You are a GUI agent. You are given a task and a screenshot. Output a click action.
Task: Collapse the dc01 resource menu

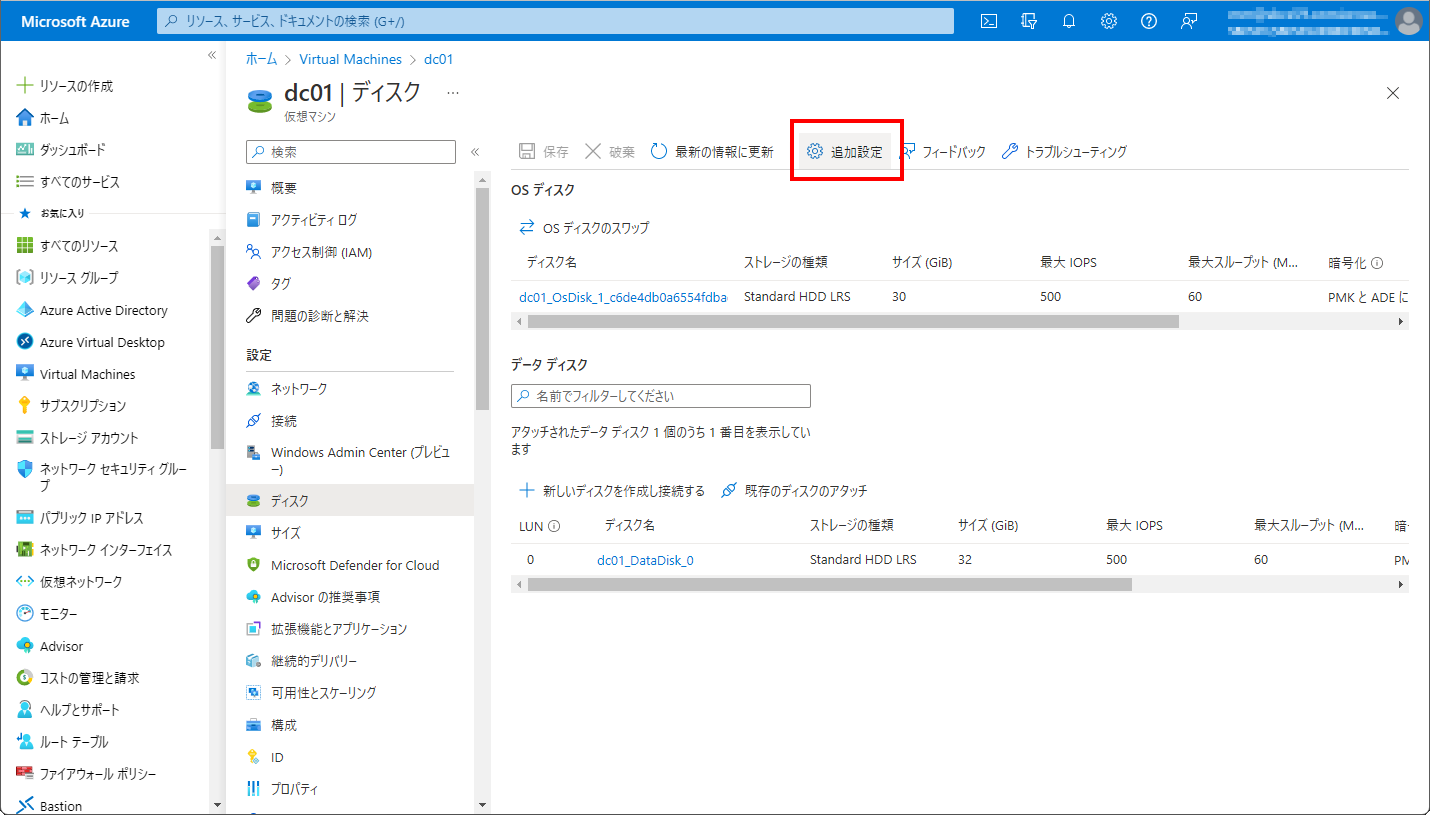[x=475, y=152]
